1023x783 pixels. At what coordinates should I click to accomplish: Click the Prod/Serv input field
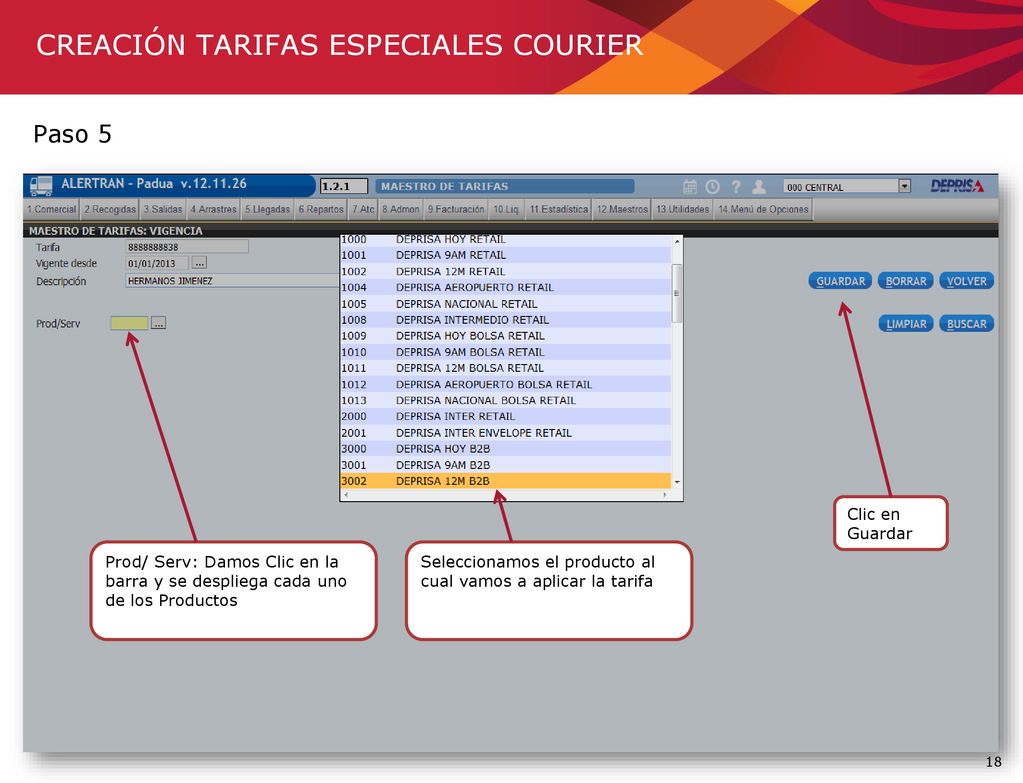click(129, 323)
